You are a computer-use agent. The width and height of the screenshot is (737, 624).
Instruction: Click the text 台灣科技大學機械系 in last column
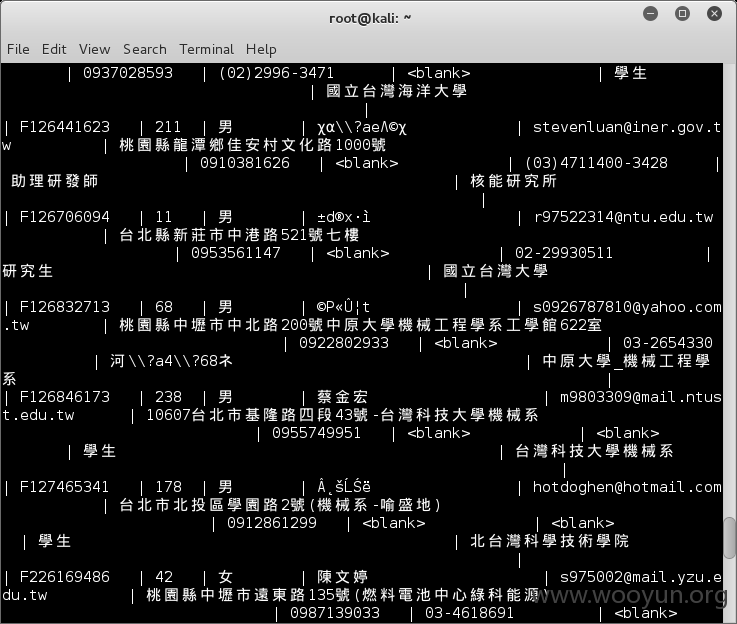pos(594,451)
